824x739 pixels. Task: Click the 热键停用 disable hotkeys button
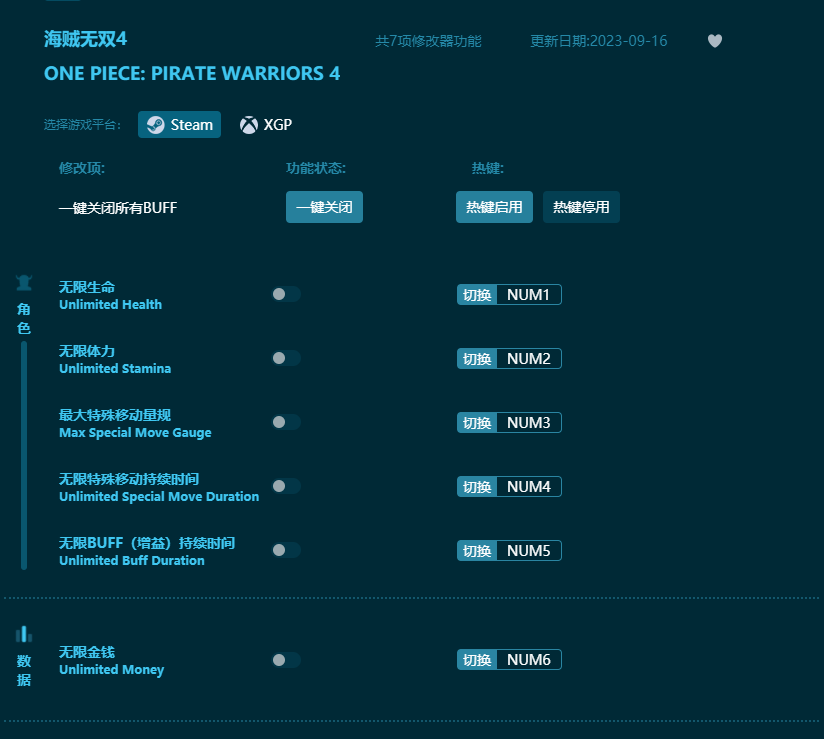[x=581, y=207]
